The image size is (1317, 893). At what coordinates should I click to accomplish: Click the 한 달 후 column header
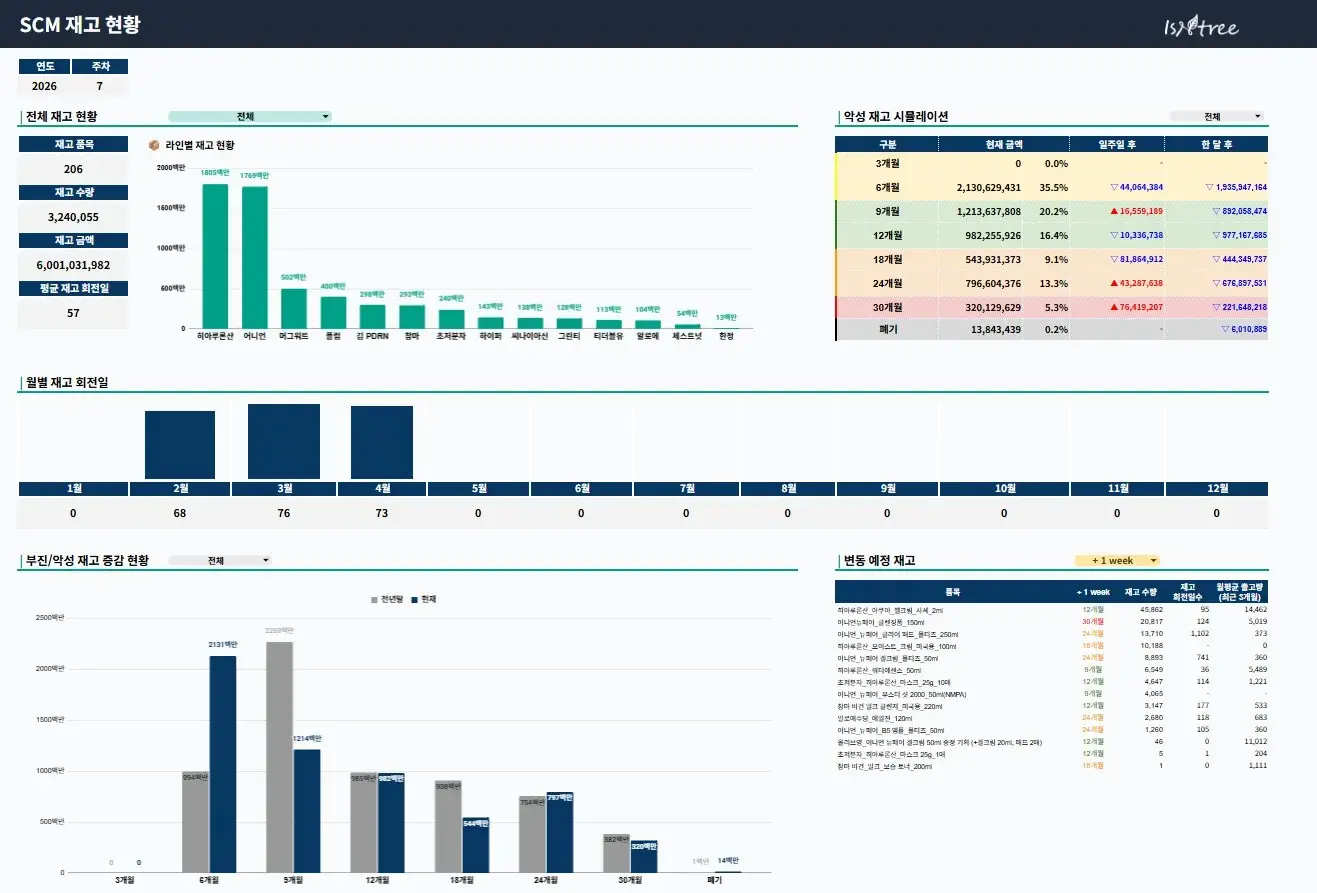click(x=1217, y=144)
